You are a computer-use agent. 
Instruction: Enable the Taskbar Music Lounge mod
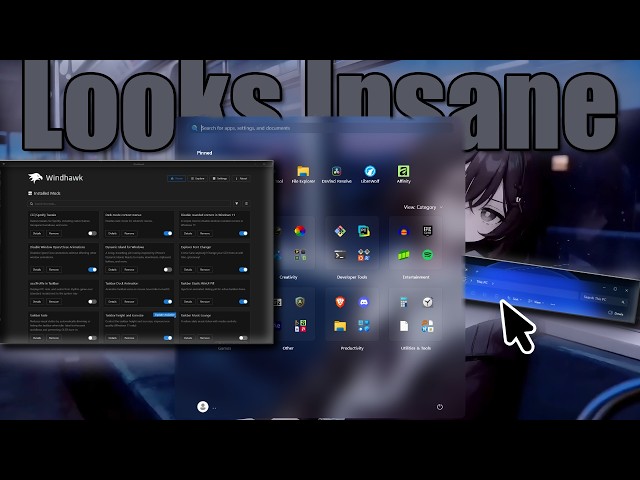click(243, 338)
